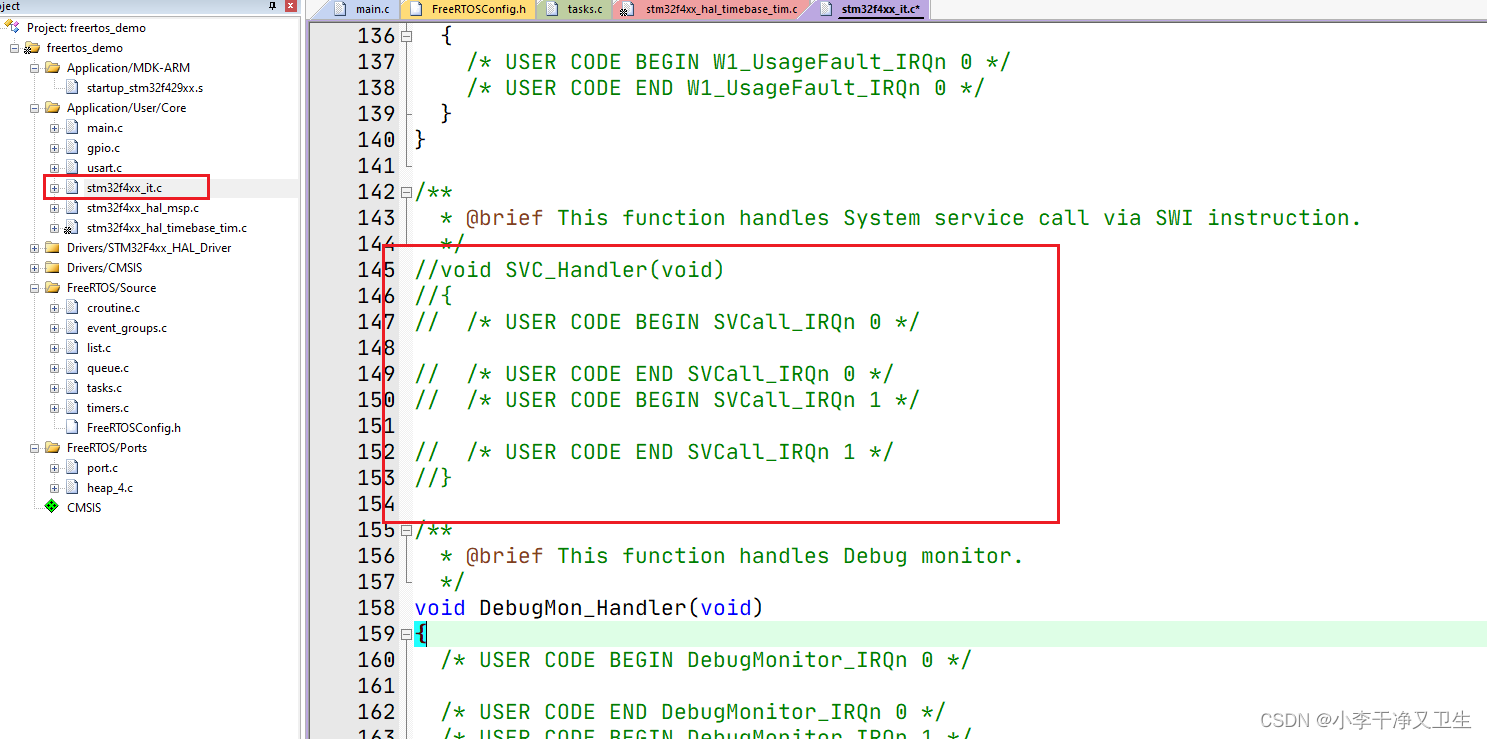Click the Drivers/STM32F4xx_HAL_Driver folder icon
The height and width of the screenshot is (739, 1487).
[53, 247]
